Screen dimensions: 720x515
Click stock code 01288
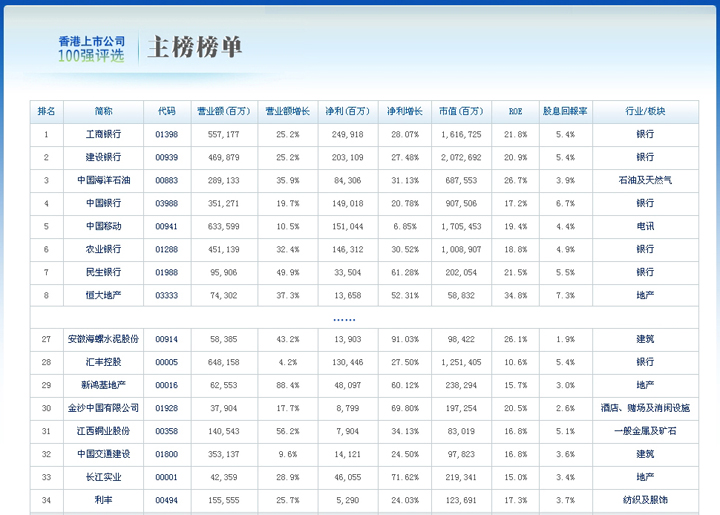(x=166, y=249)
